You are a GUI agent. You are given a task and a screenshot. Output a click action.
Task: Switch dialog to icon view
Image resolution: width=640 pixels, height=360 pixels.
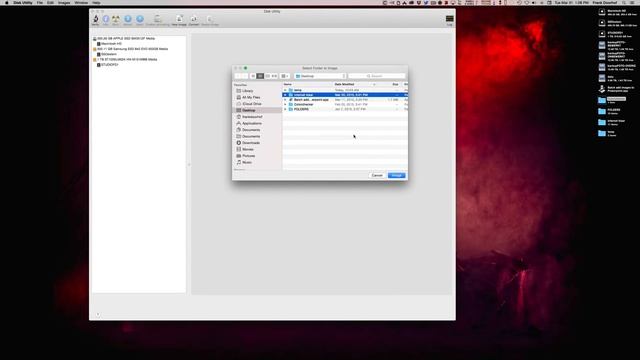click(x=253, y=76)
